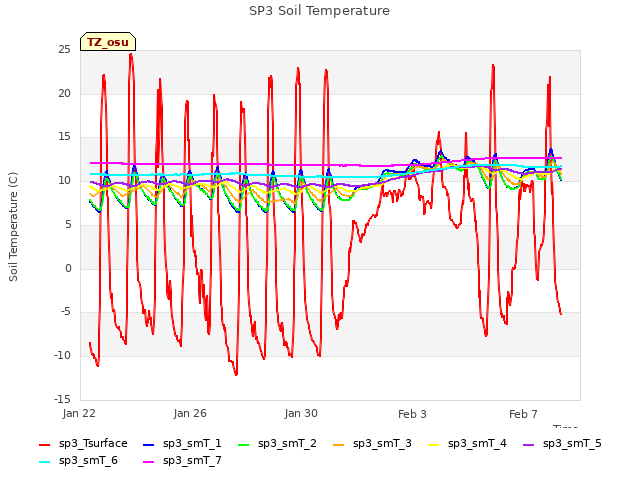The image size is (640, 480).
Task: Click the -10 y-axis tick label
Action: click(62, 356)
